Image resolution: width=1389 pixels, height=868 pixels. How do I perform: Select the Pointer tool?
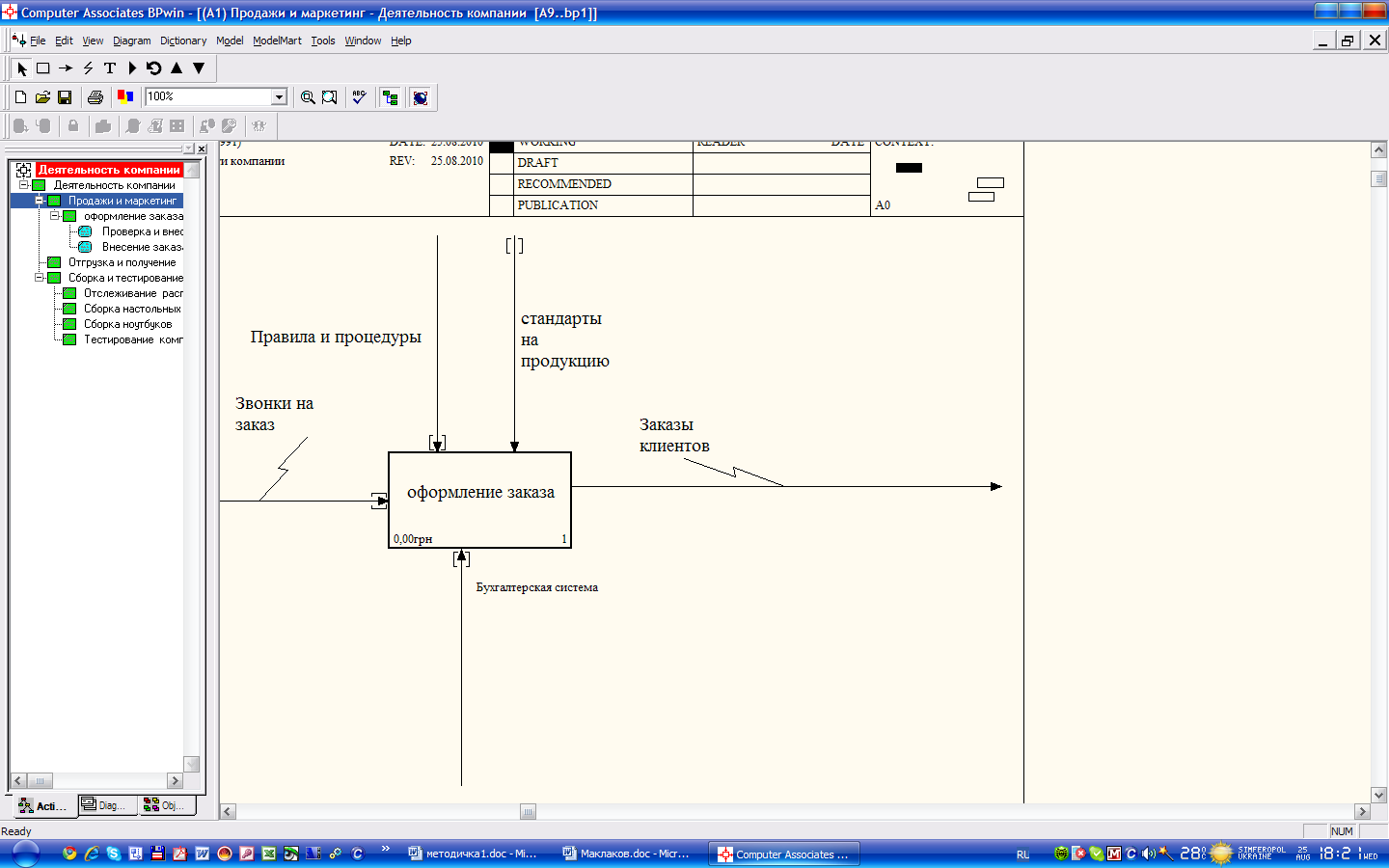tap(21, 68)
